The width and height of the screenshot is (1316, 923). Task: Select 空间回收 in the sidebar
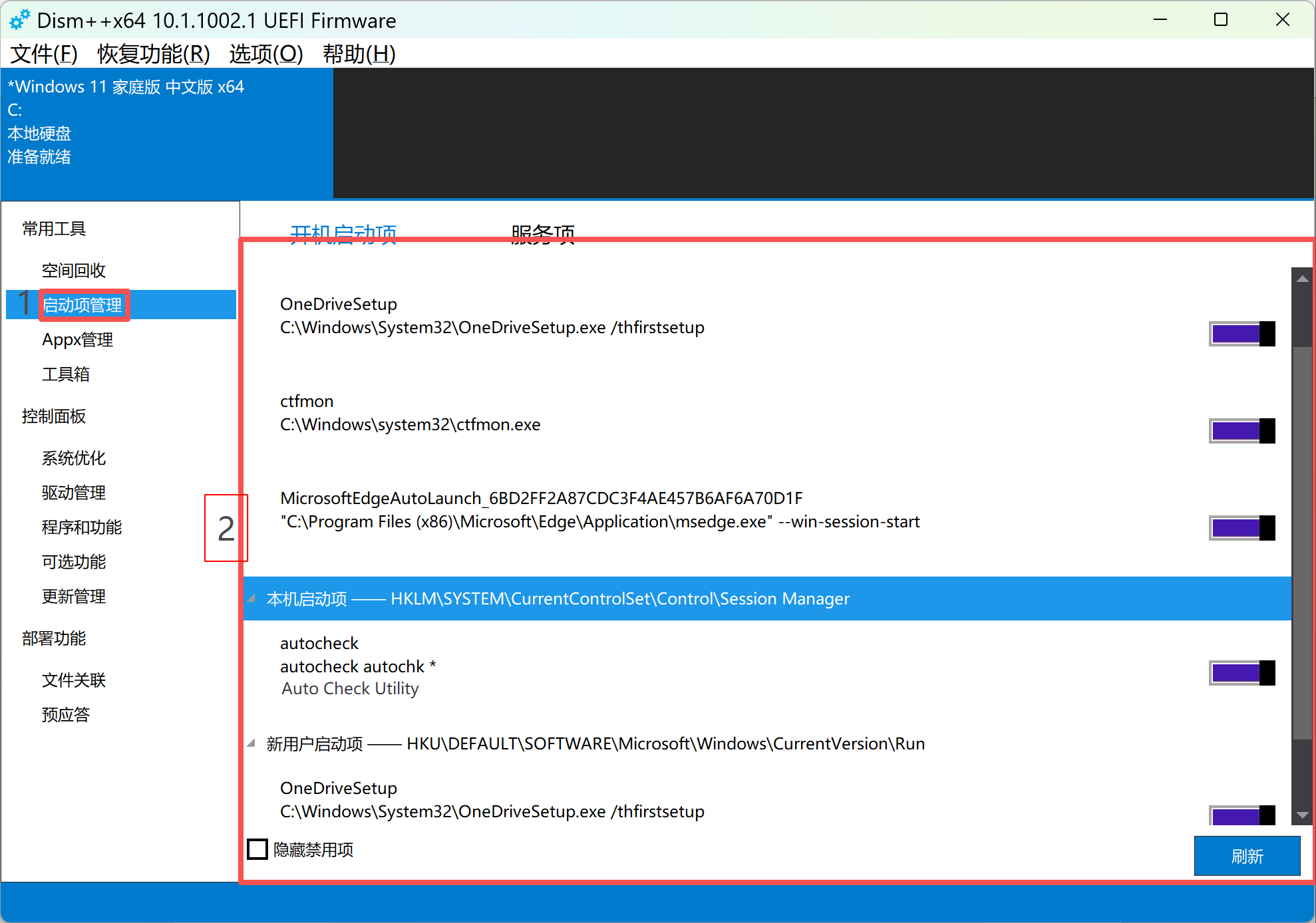74,271
